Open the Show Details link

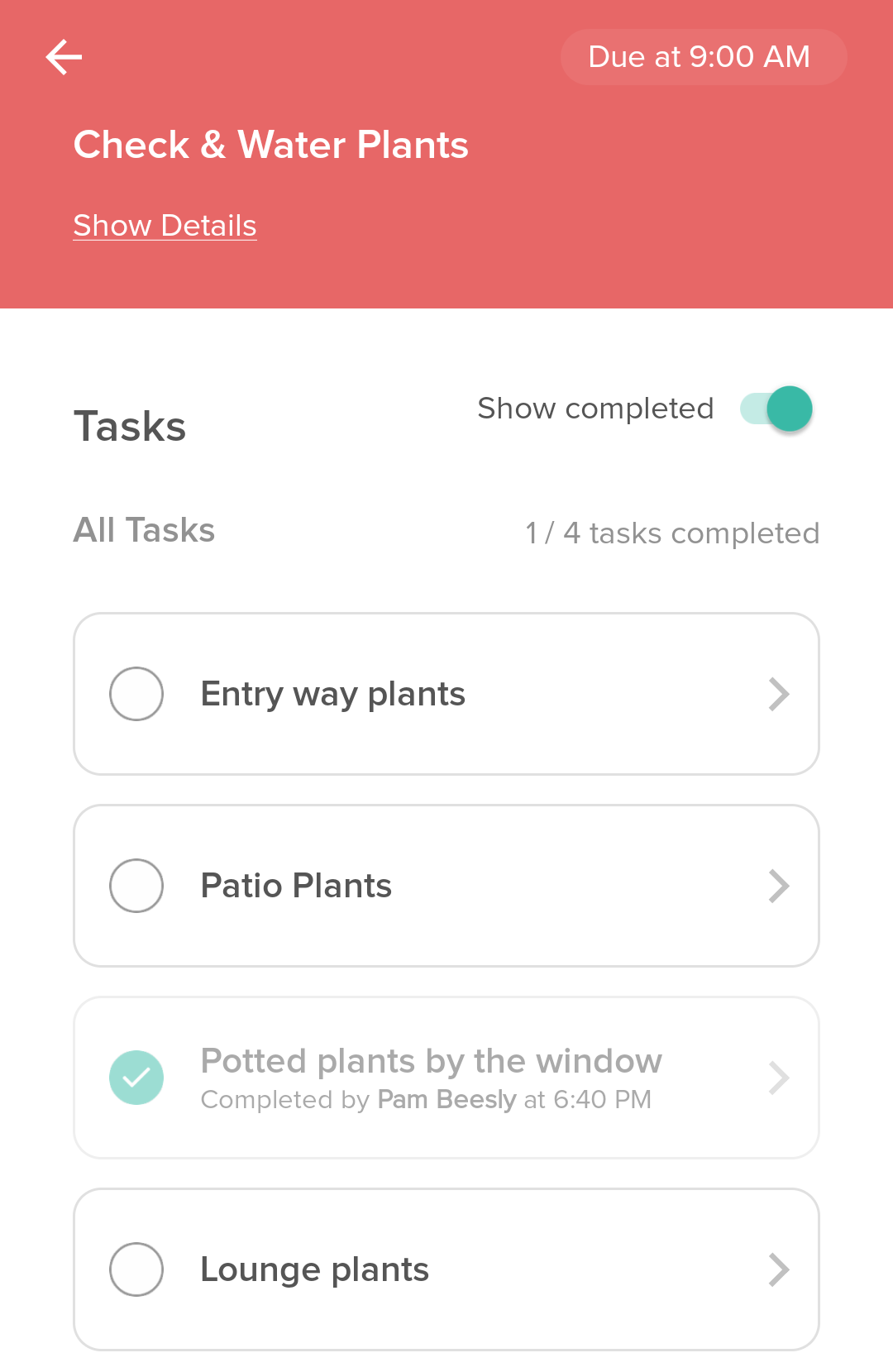[165, 226]
